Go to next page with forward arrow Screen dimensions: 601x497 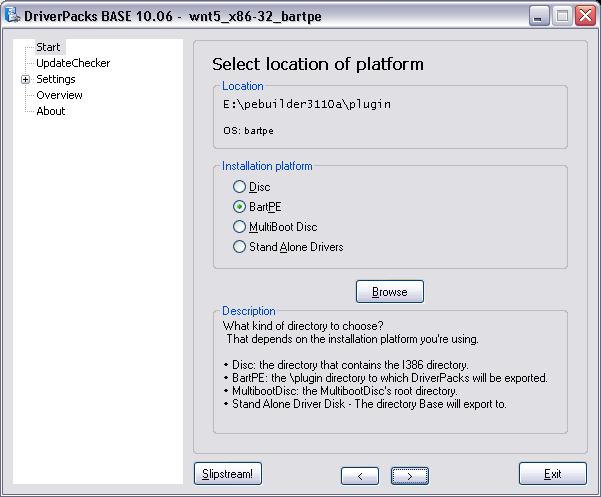[409, 475]
